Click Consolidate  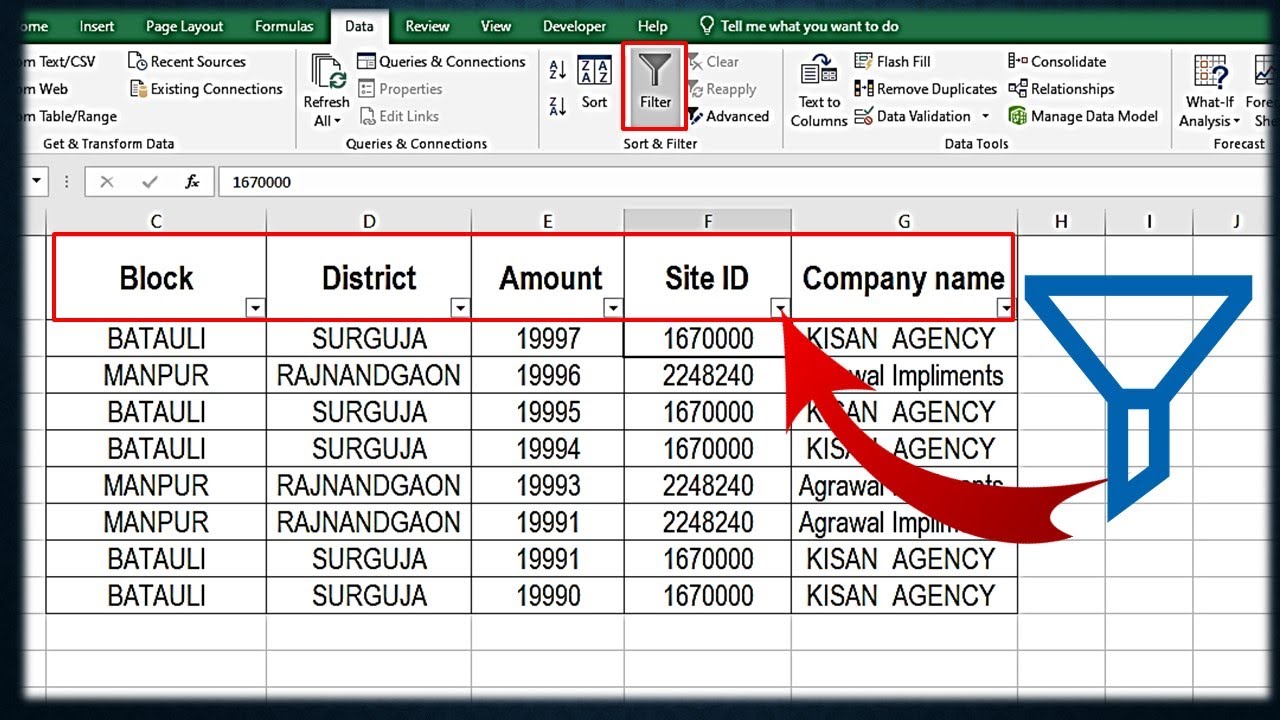tap(1057, 62)
